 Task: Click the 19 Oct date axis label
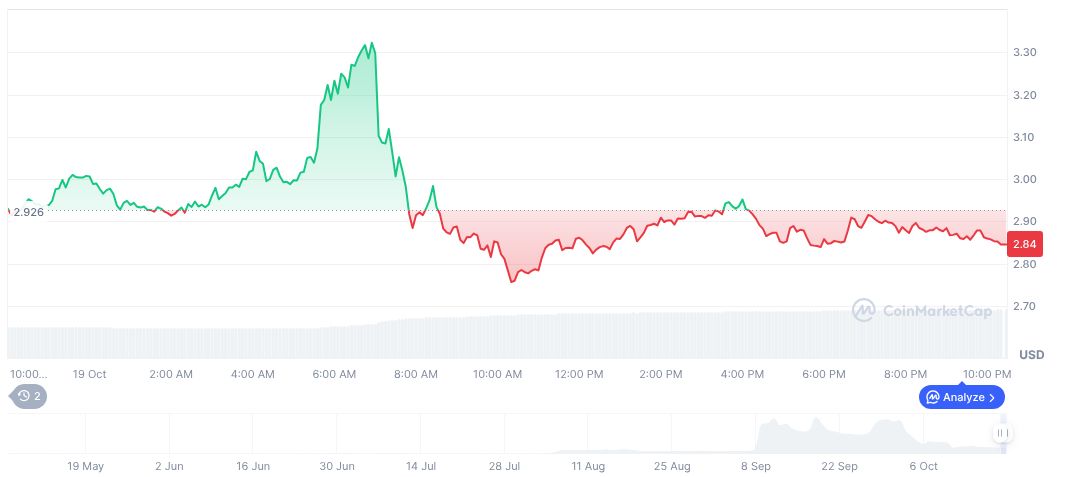89,374
